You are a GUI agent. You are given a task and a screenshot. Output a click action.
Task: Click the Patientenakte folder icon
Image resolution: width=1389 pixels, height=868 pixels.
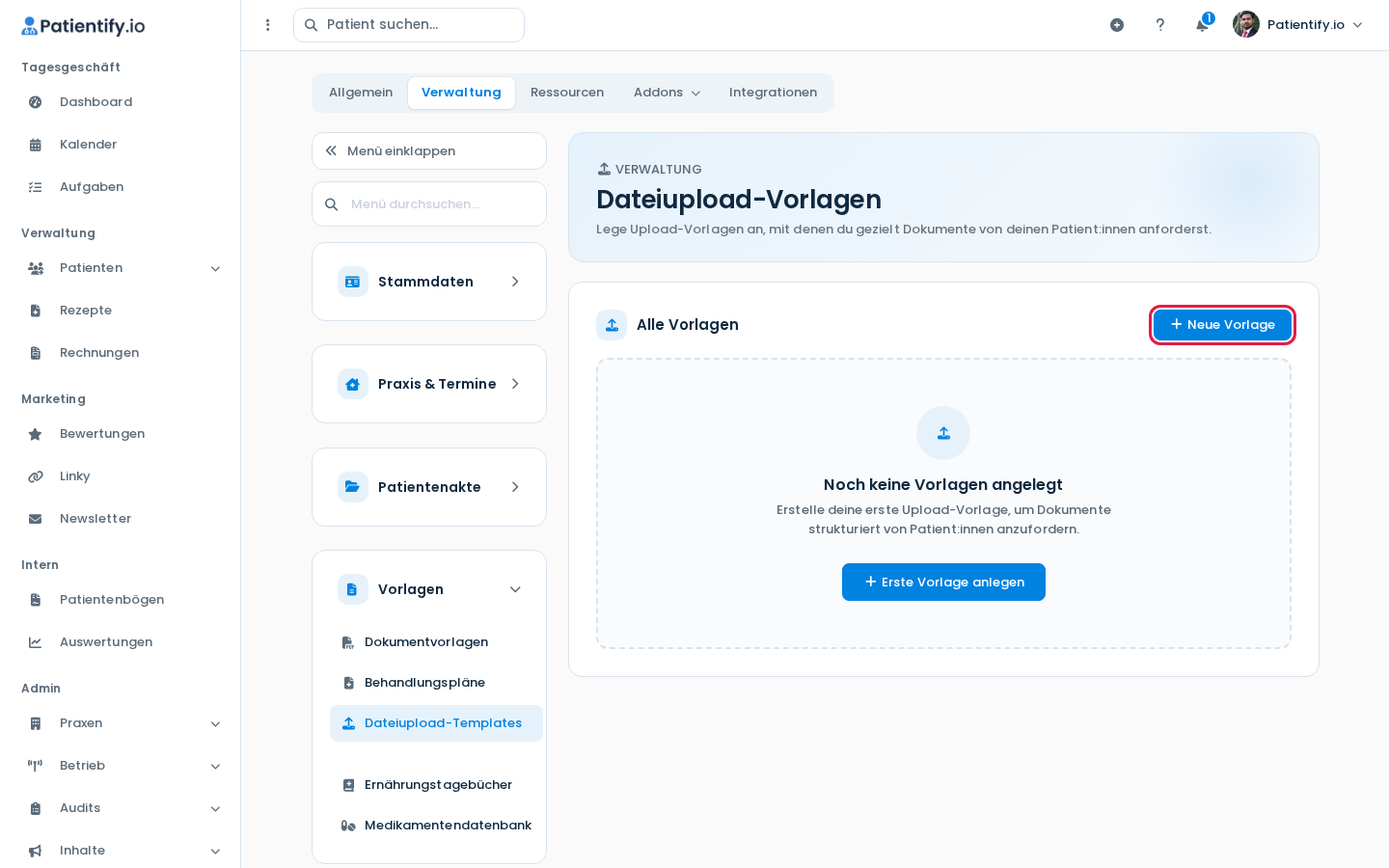point(353,487)
